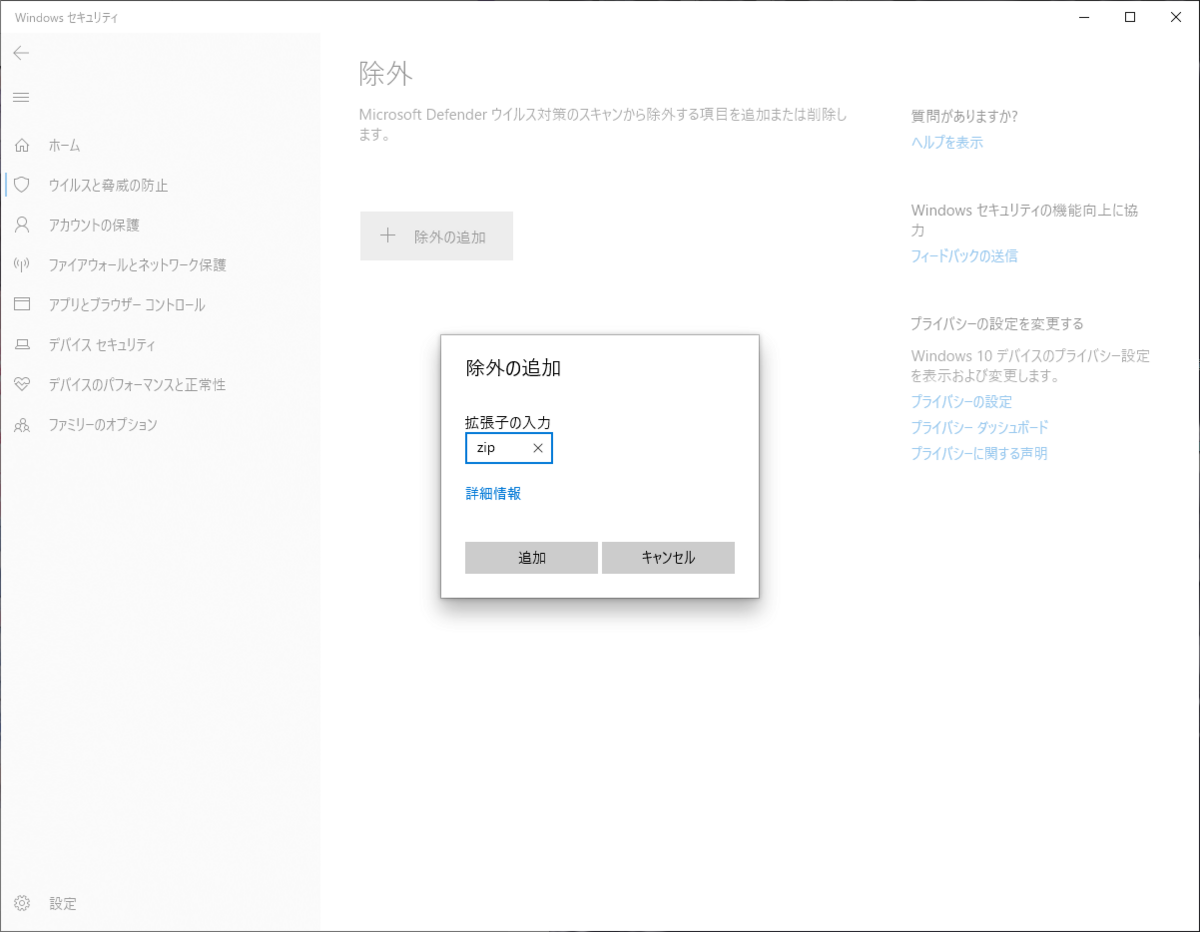Click the plus icon on 除外の追加 button
The image size is (1200, 932).
tap(388, 237)
